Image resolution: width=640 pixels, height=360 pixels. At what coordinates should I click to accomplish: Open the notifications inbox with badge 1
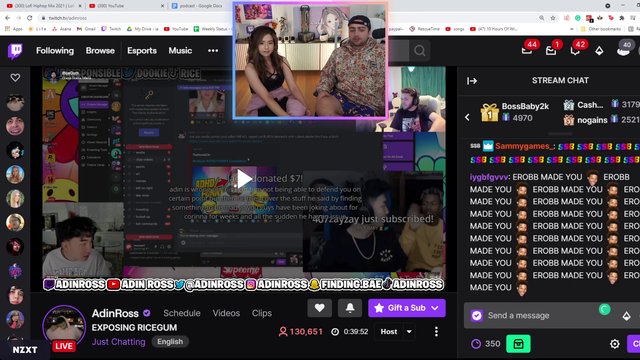[551, 51]
